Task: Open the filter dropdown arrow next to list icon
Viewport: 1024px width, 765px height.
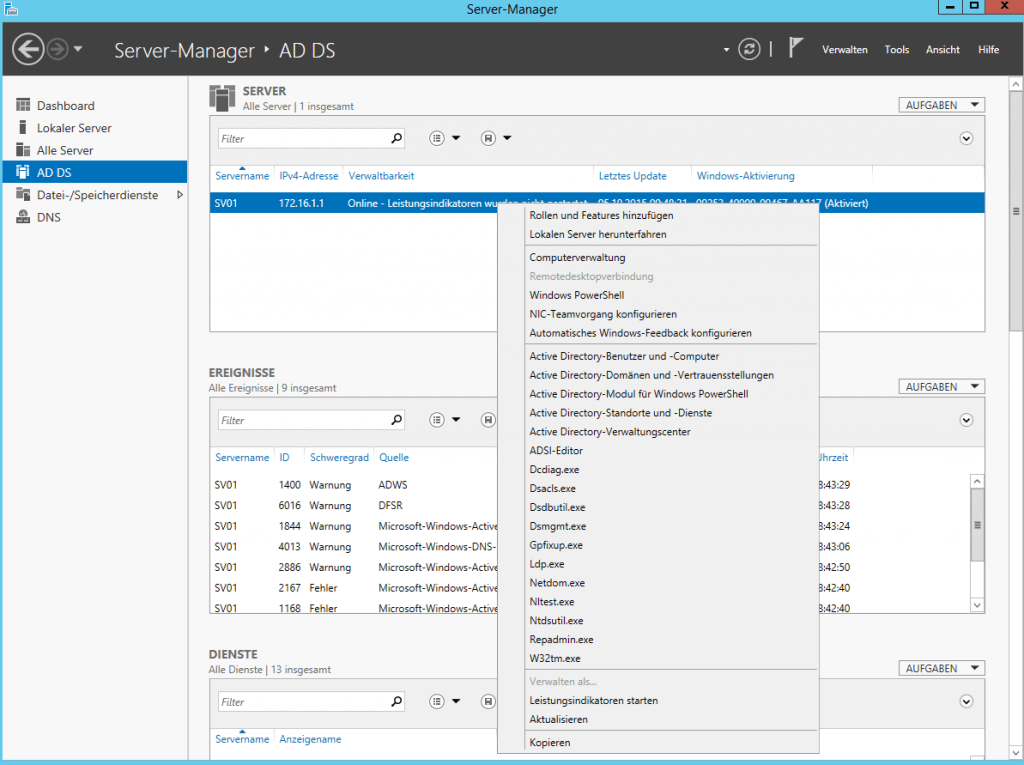Action: click(456, 137)
